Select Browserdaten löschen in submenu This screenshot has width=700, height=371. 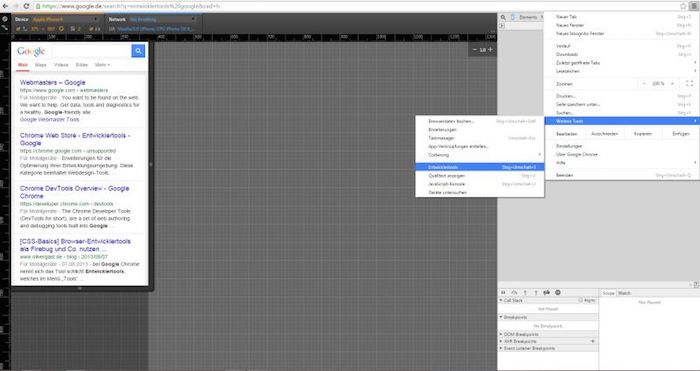click(479, 121)
